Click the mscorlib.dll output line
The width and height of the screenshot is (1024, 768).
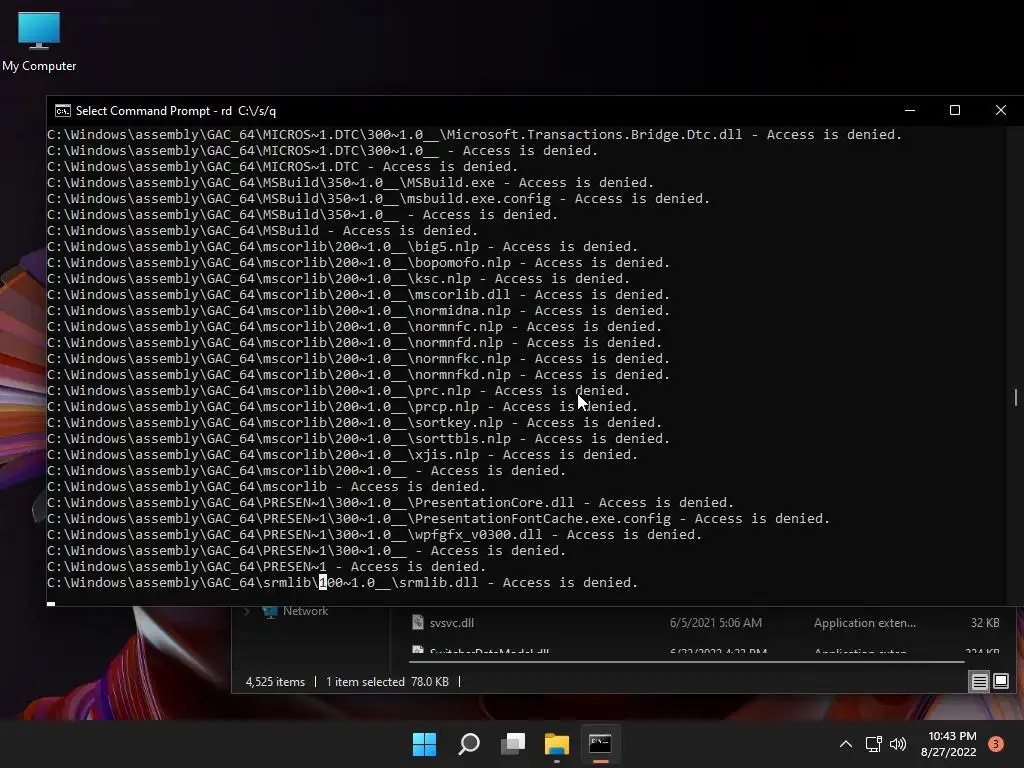click(x=358, y=295)
